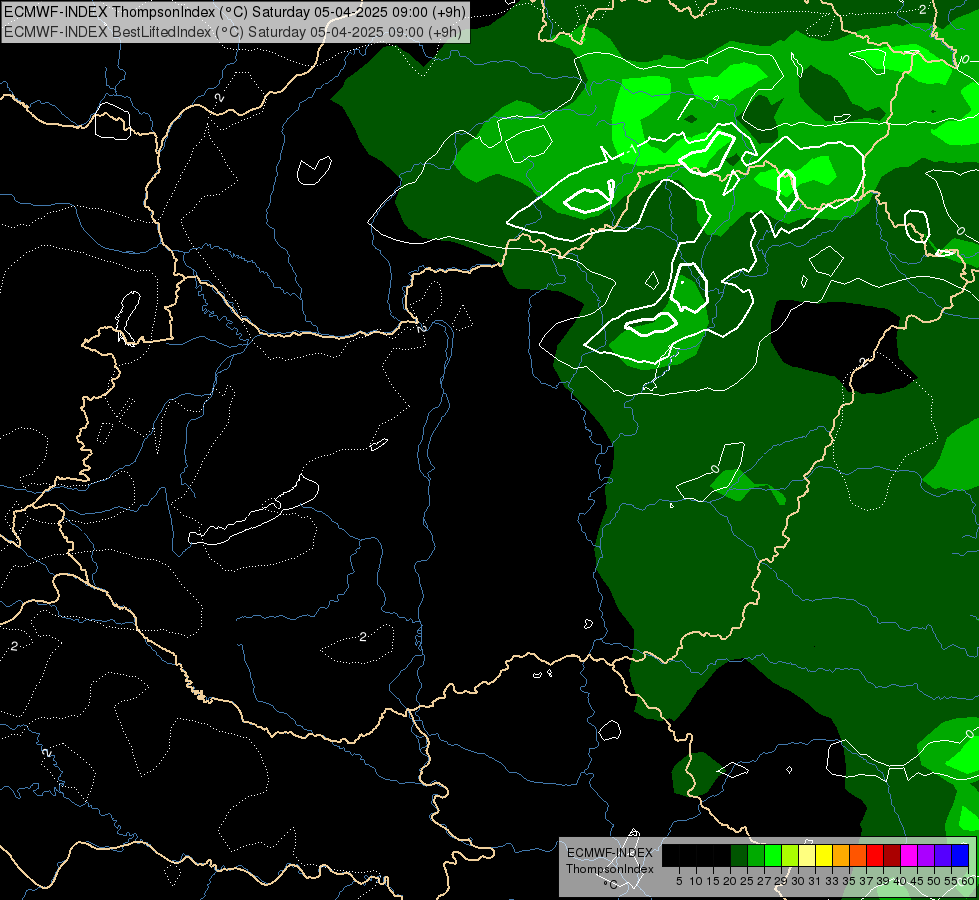Screen dimensions: 979x900
Task: Click the legend tick label "45"
Action: (x=917, y=881)
